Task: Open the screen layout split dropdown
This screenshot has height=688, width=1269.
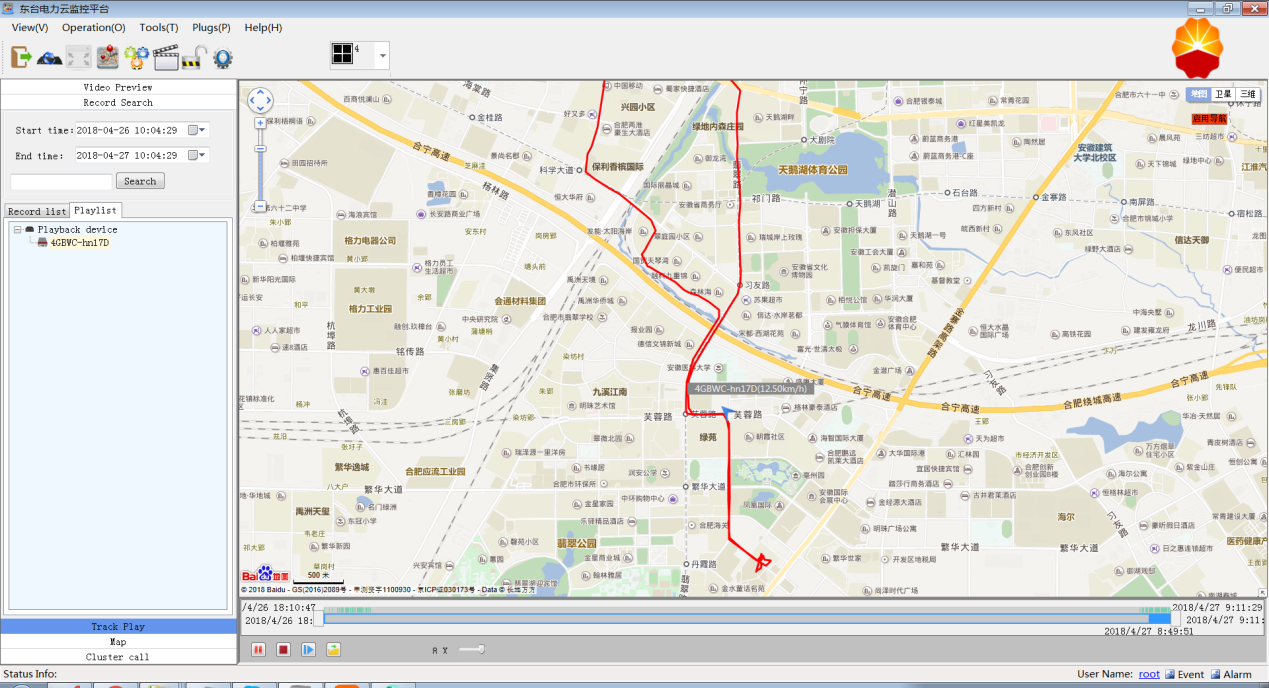Action: pos(382,57)
